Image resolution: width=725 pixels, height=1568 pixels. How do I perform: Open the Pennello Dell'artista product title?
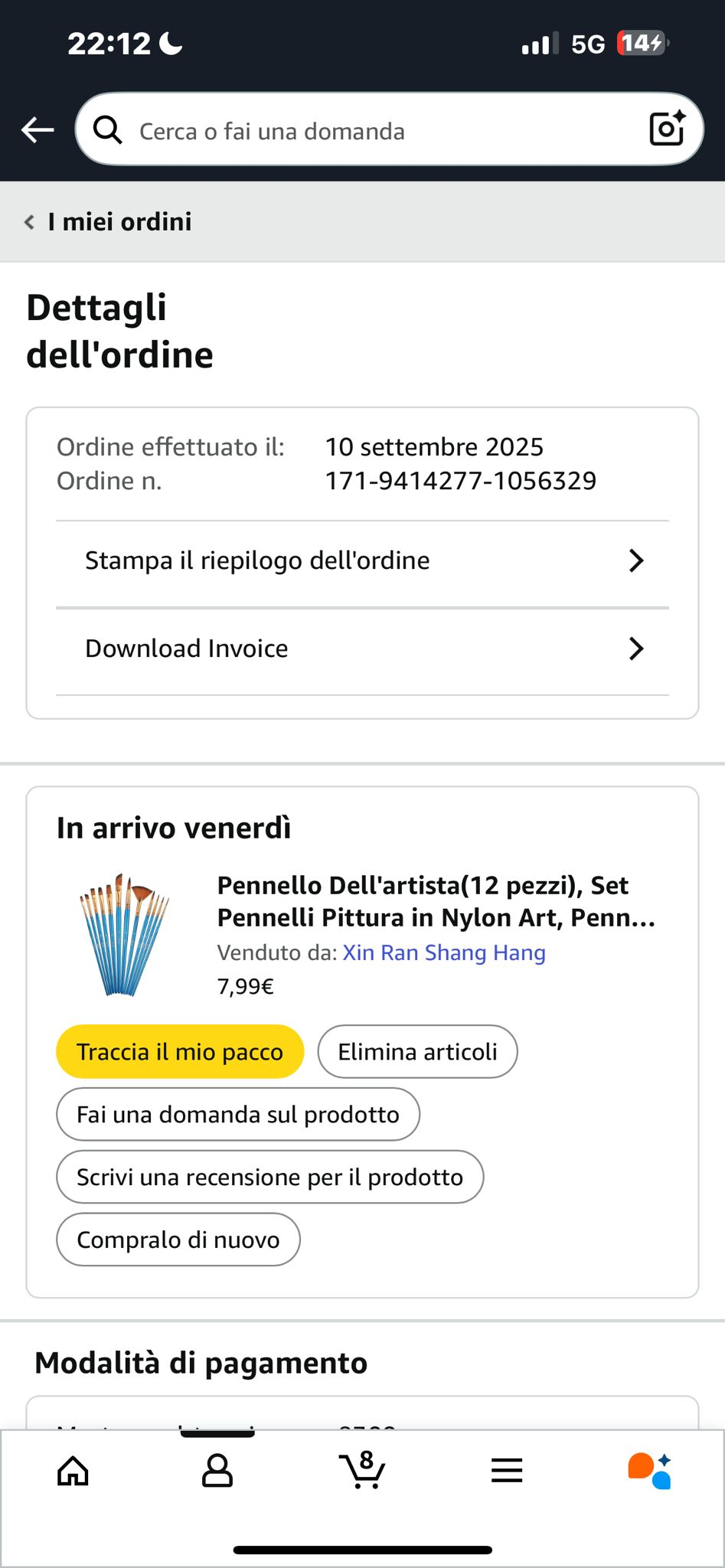[x=436, y=901]
